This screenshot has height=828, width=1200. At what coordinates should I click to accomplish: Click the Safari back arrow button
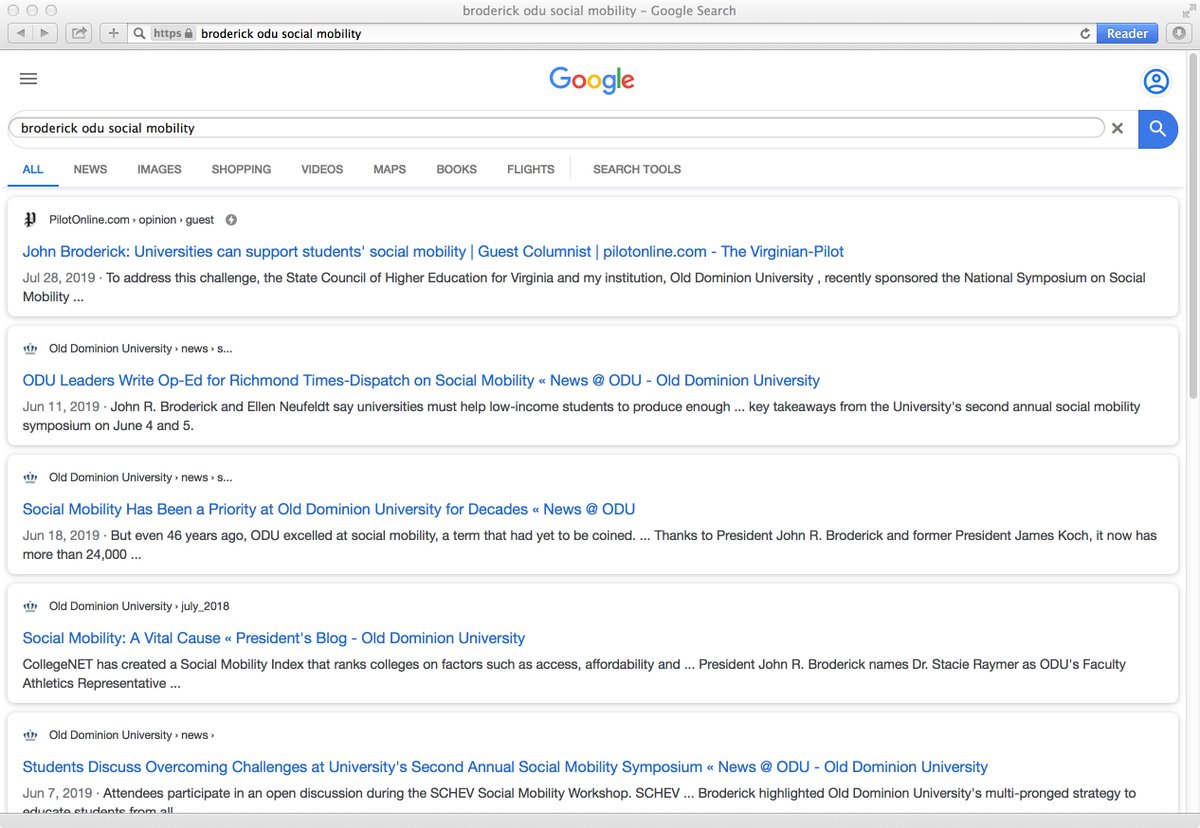click(21, 33)
